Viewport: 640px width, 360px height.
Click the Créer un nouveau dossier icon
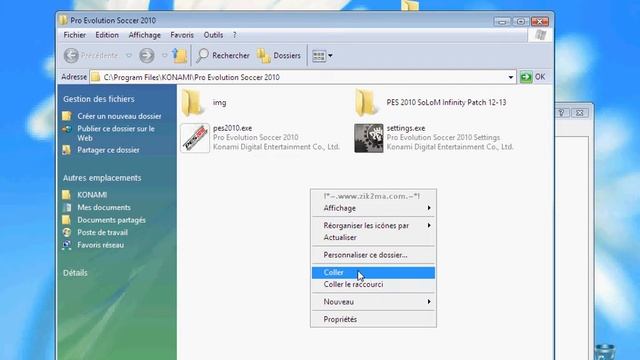[67, 116]
